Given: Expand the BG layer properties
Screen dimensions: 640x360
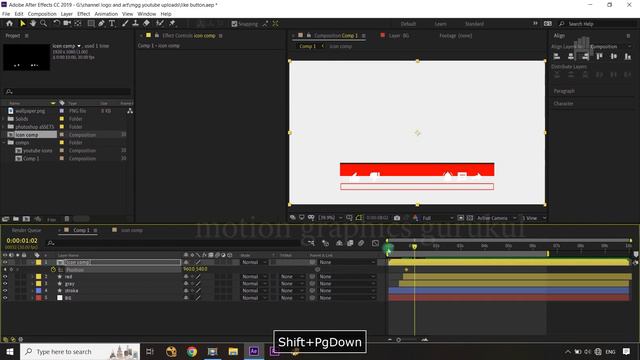Looking at the screenshot, I should pyautogui.click(x=32, y=298).
